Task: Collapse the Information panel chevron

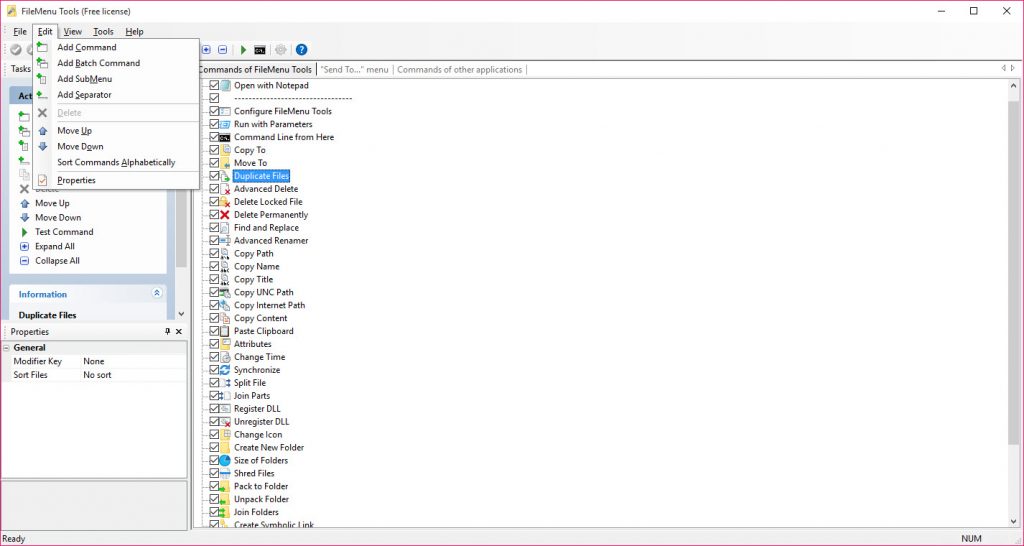Action: tap(157, 293)
